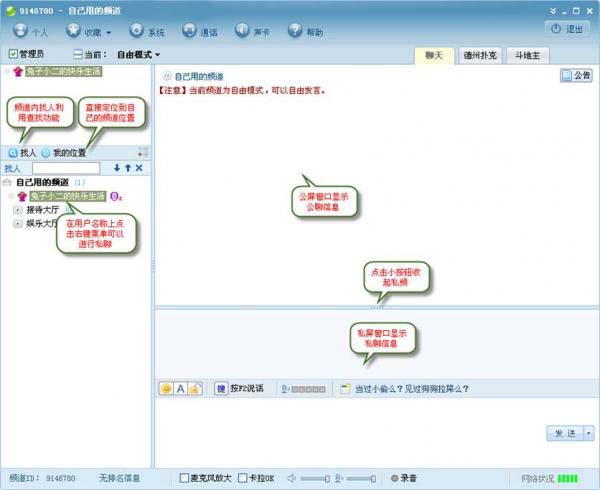Click the double-chevron icon in the title bar
The width and height of the screenshot is (600, 490).
553,11
